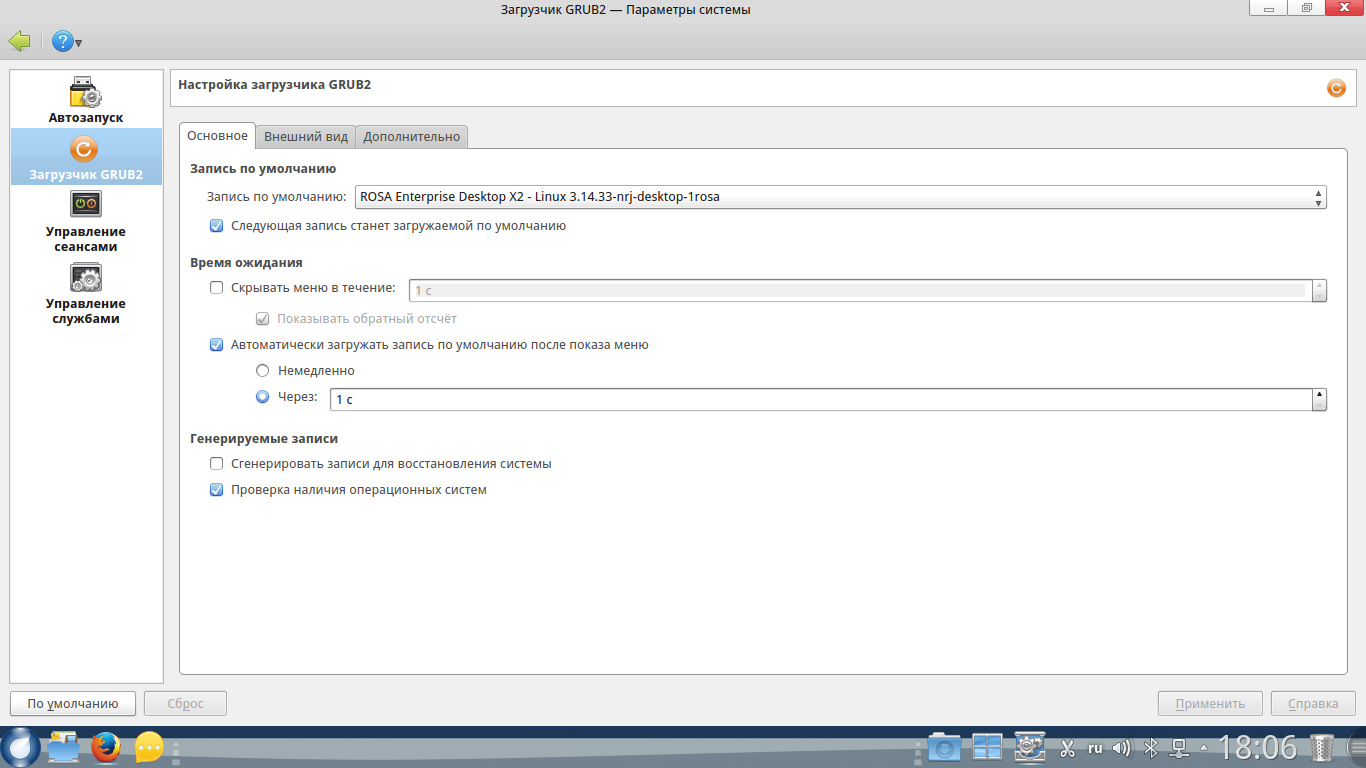Open the trash bin on the panel
Image resolution: width=1366 pixels, height=768 pixels.
1323,747
